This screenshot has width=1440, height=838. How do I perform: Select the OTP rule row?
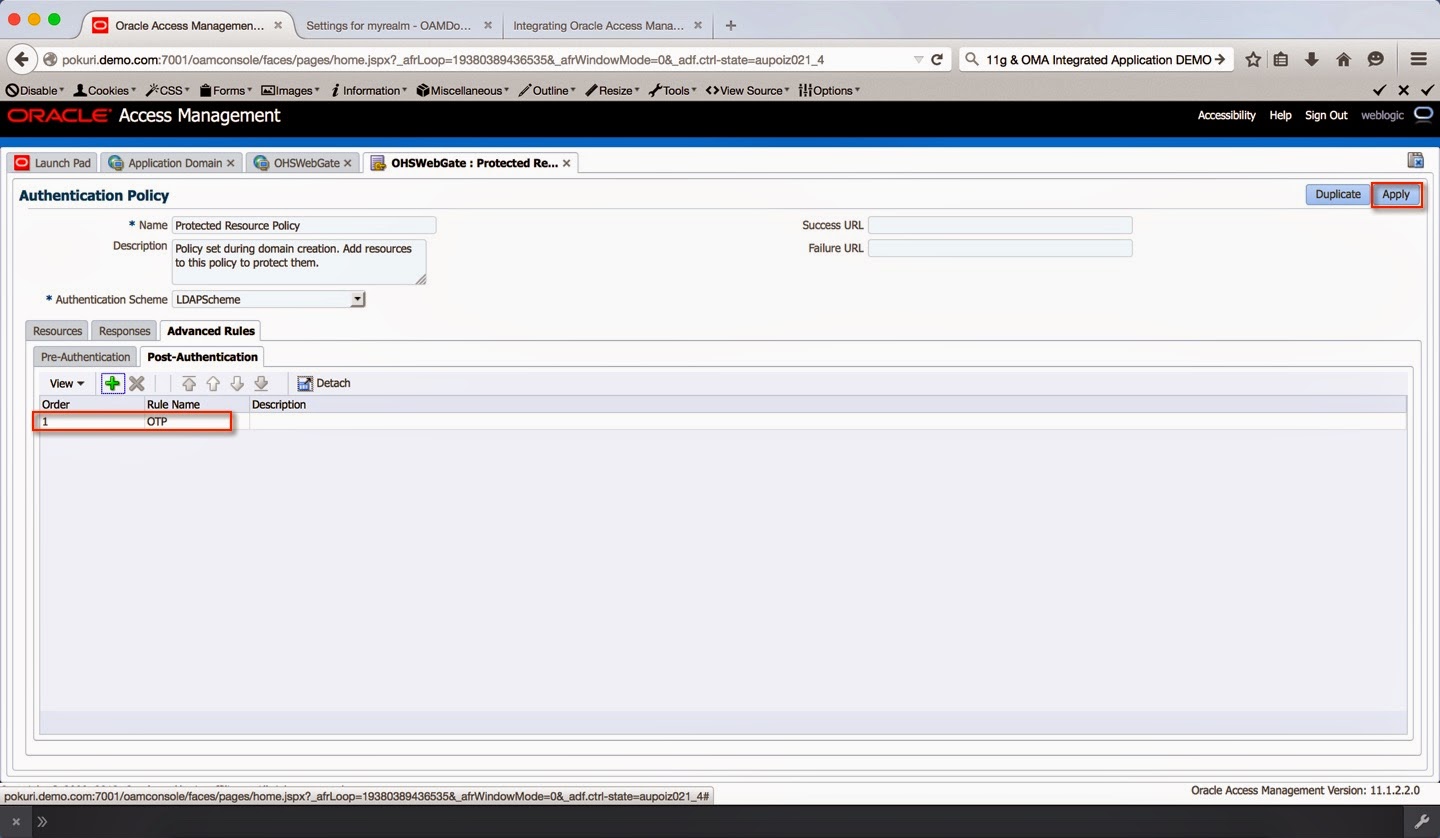(x=157, y=421)
